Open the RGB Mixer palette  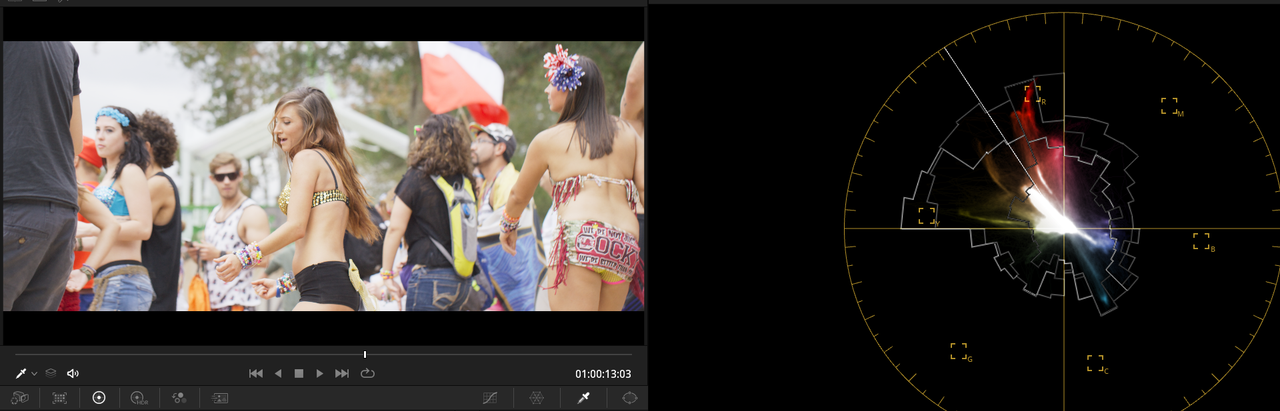point(179,397)
